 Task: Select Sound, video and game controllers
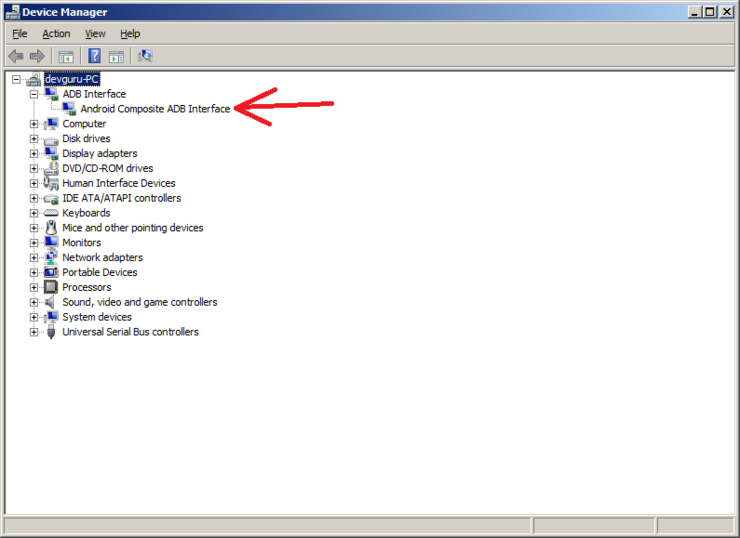(140, 302)
